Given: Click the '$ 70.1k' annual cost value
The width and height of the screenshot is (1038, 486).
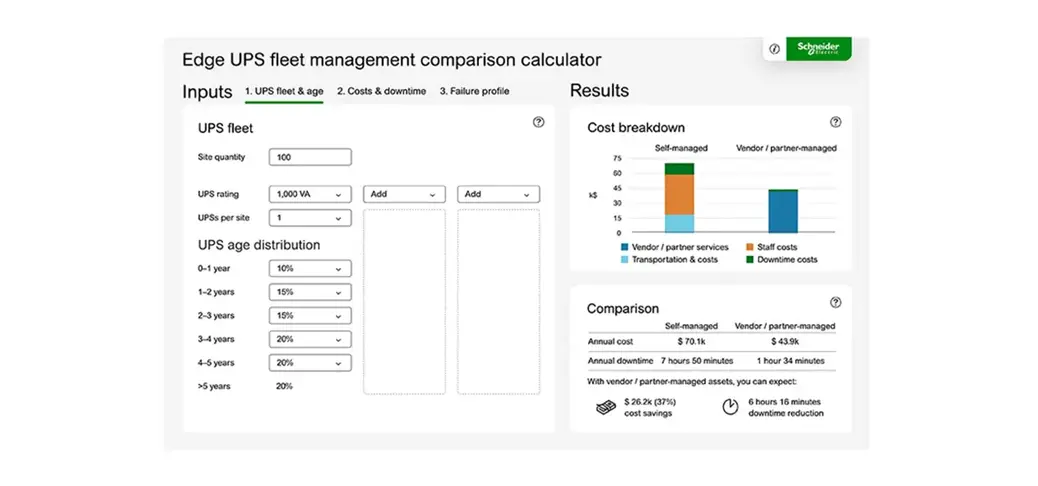Looking at the screenshot, I should 690,342.
